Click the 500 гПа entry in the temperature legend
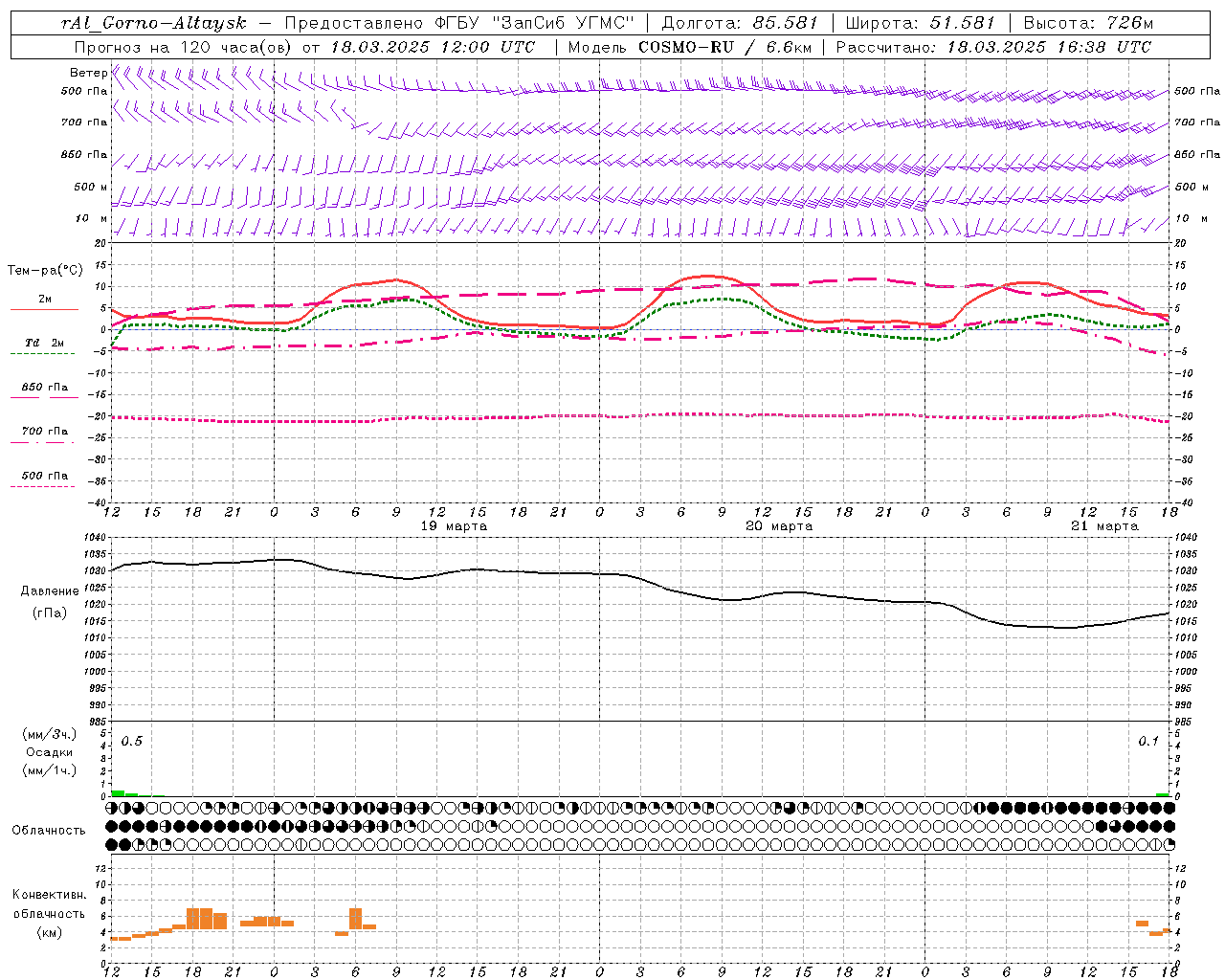1225x980 pixels. [45, 476]
